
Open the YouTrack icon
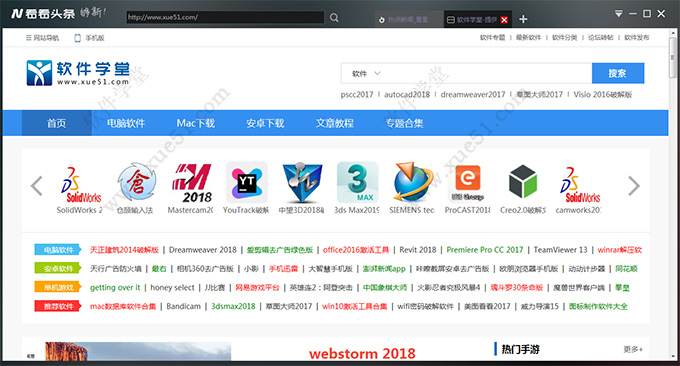pos(247,183)
